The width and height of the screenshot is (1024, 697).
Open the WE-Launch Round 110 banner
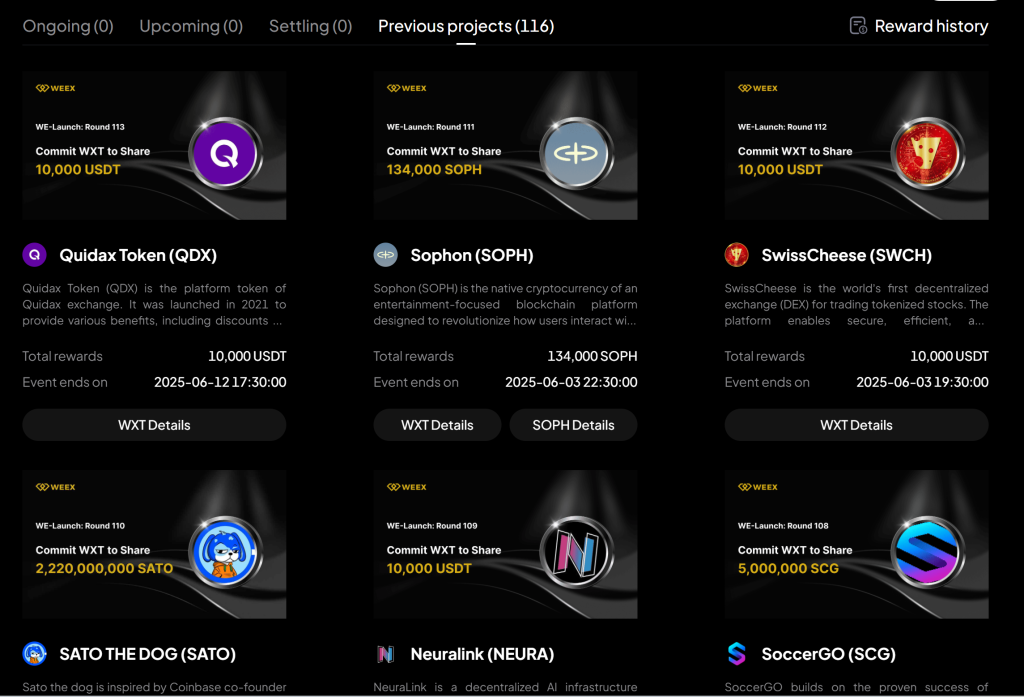click(154, 544)
